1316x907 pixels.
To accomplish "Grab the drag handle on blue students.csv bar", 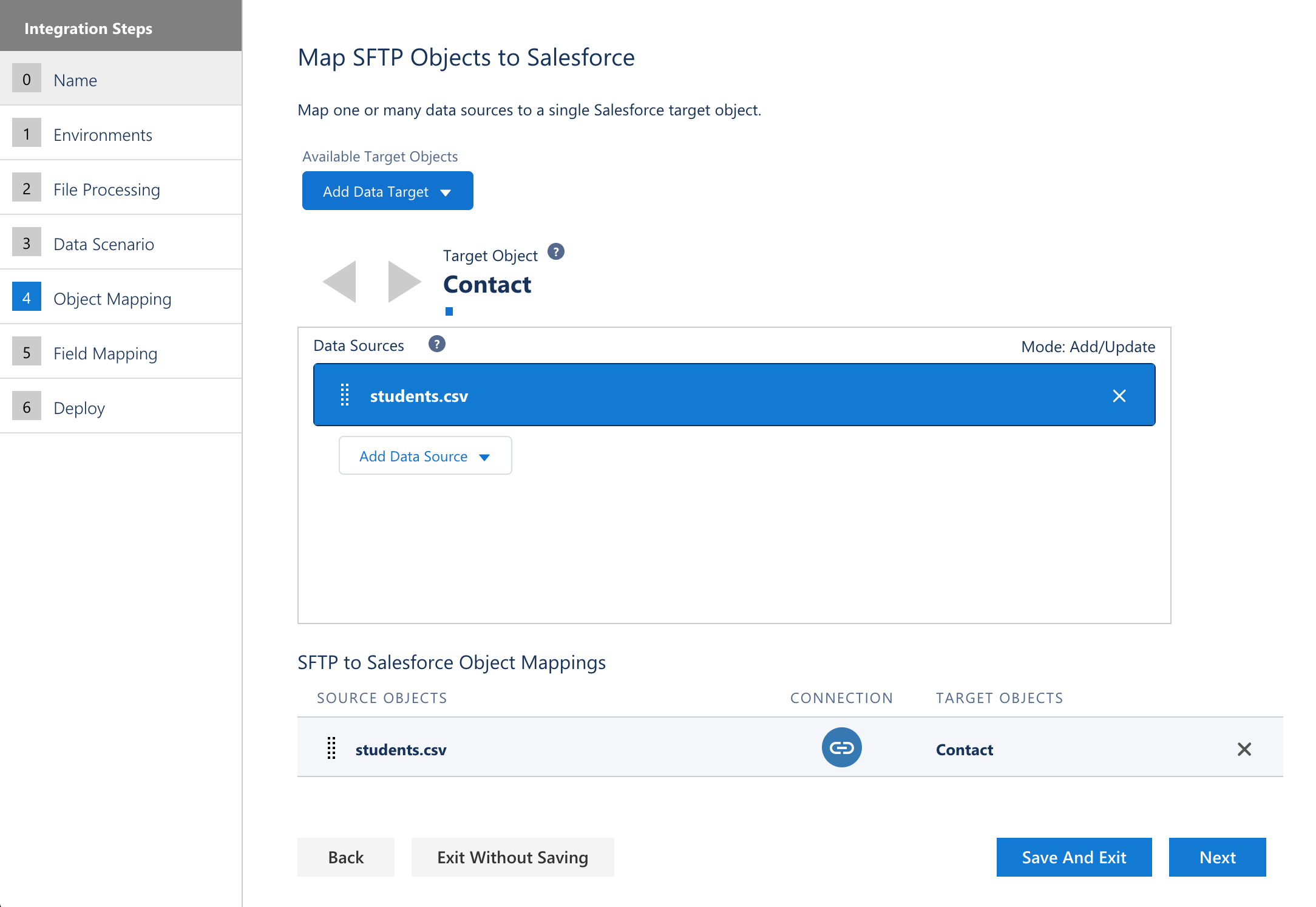I will [x=345, y=395].
